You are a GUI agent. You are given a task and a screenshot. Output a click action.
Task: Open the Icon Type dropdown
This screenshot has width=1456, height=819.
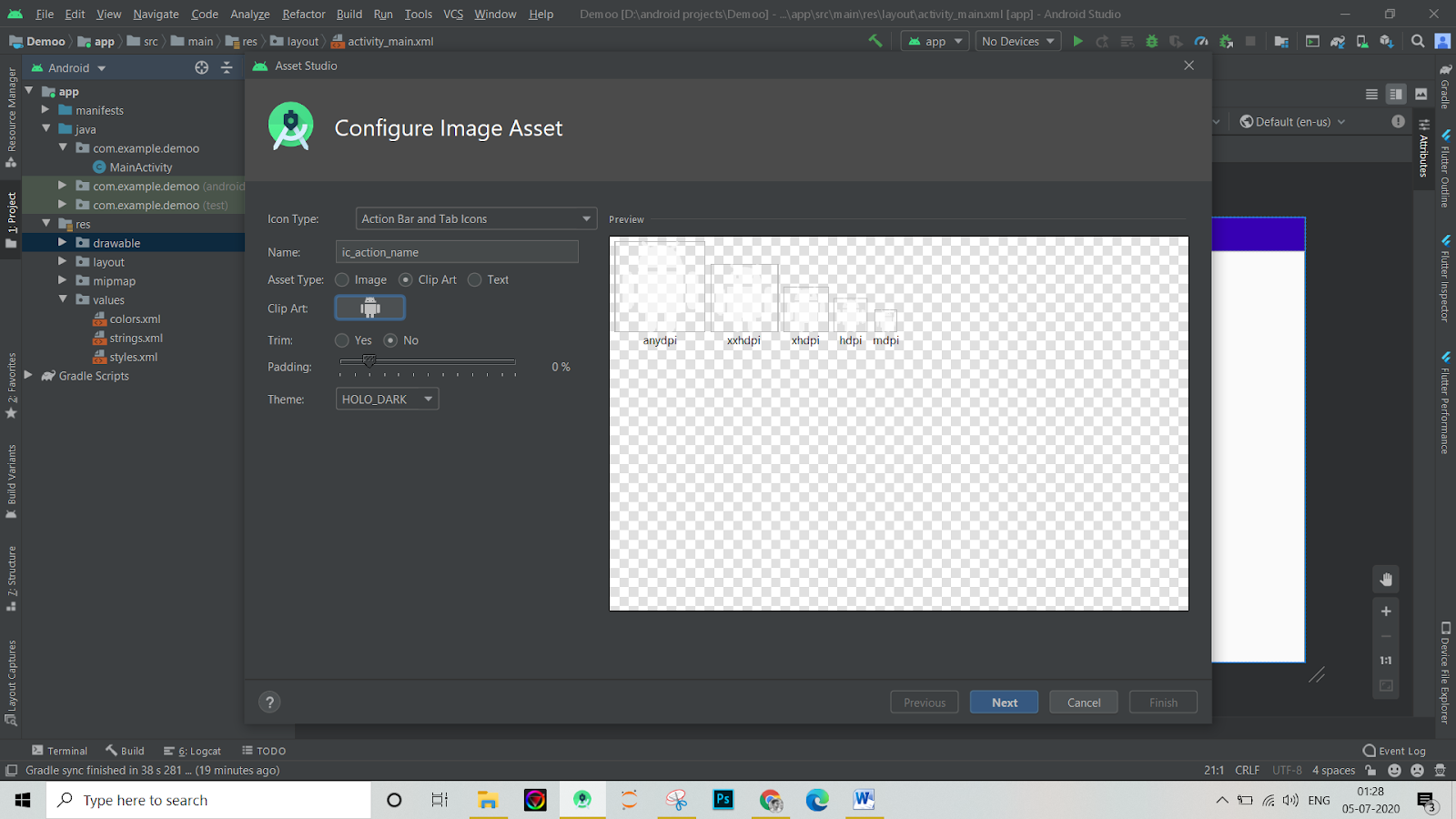pyautogui.click(x=474, y=218)
